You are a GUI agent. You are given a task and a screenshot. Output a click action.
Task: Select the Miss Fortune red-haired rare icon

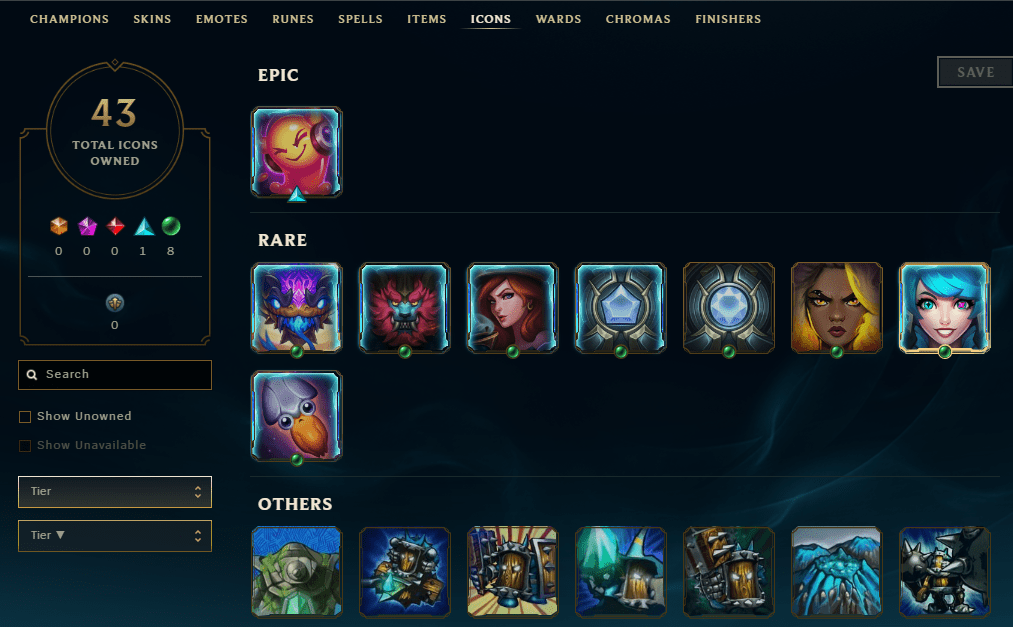[512, 308]
